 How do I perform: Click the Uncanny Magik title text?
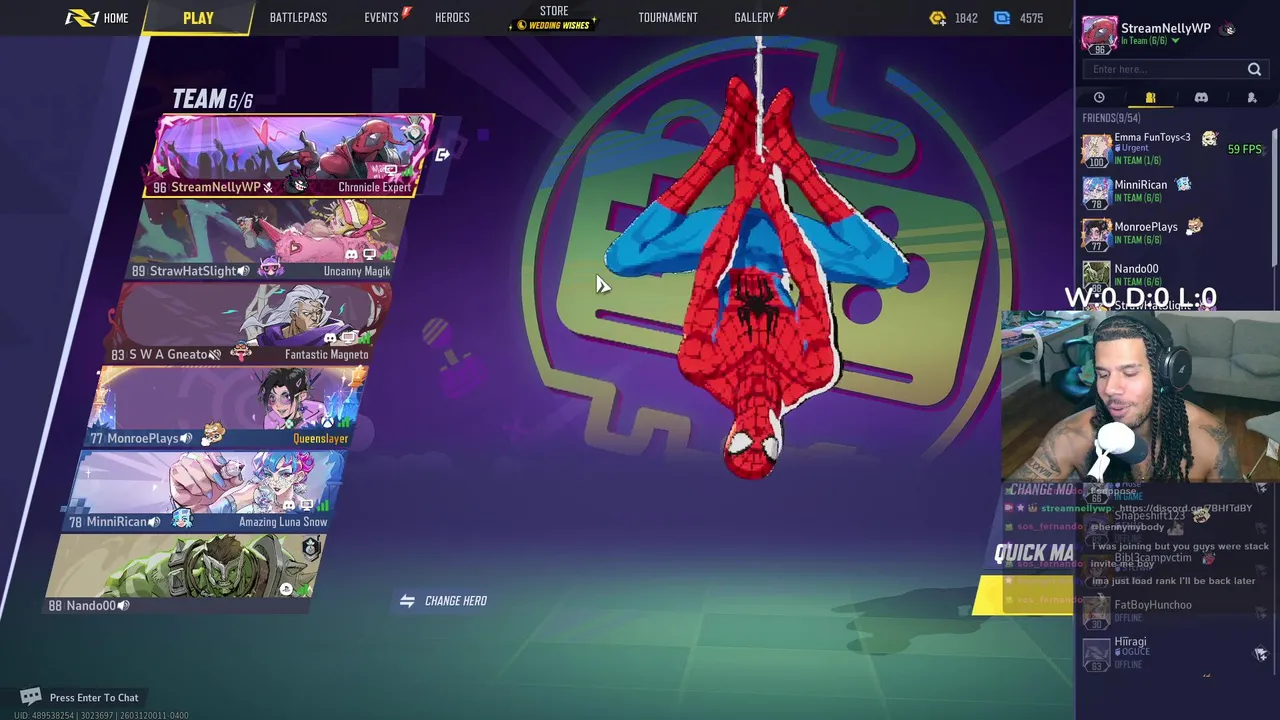[357, 271]
